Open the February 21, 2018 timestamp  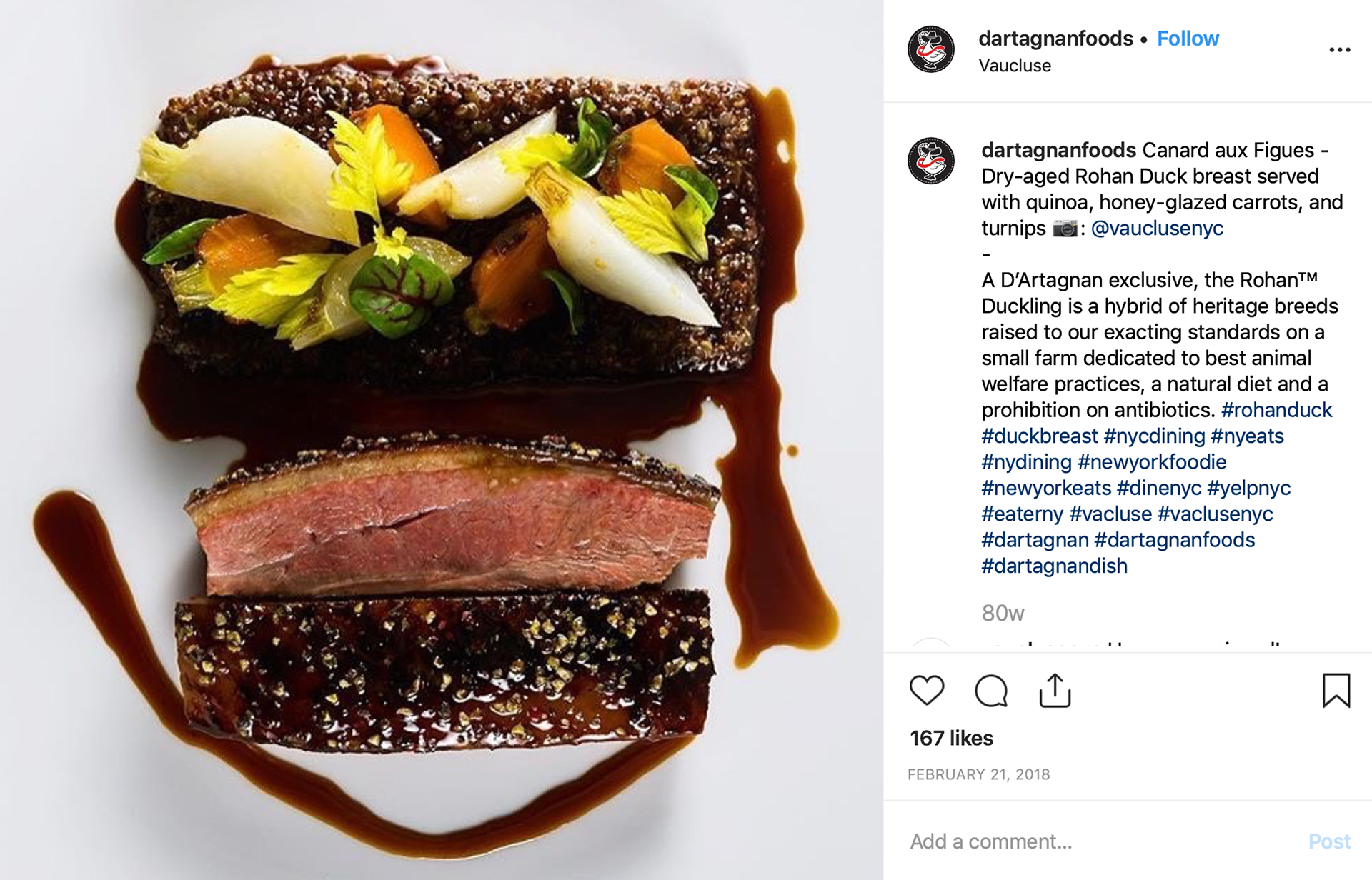(x=978, y=775)
